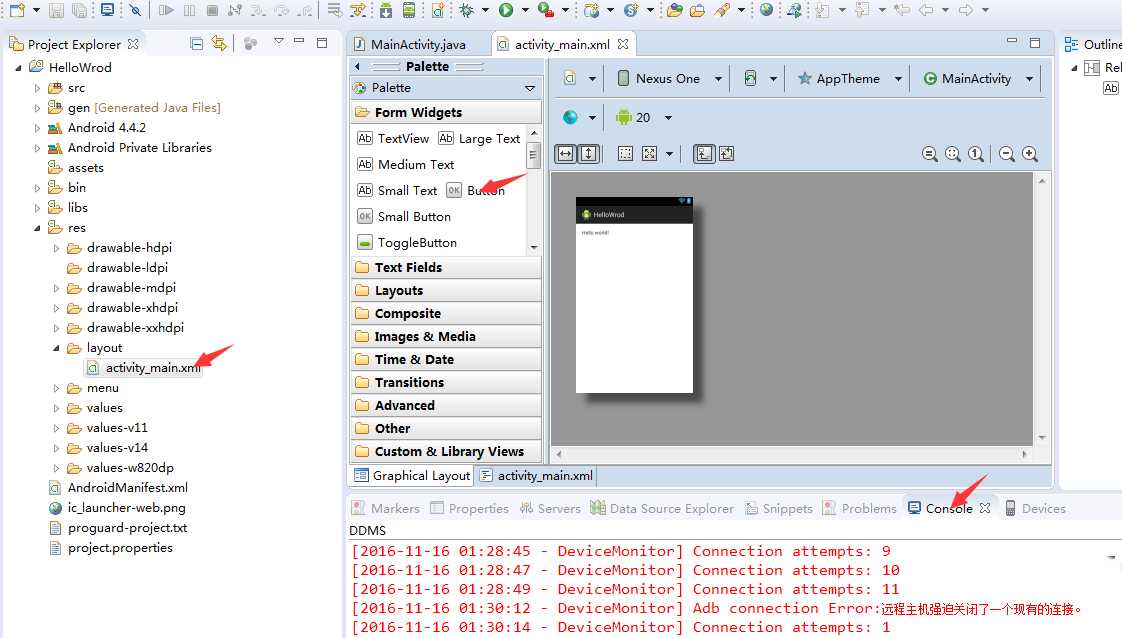Image resolution: width=1122 pixels, height=638 pixels.
Task: Open Project Explorer View Menu triangle
Action: 278,42
